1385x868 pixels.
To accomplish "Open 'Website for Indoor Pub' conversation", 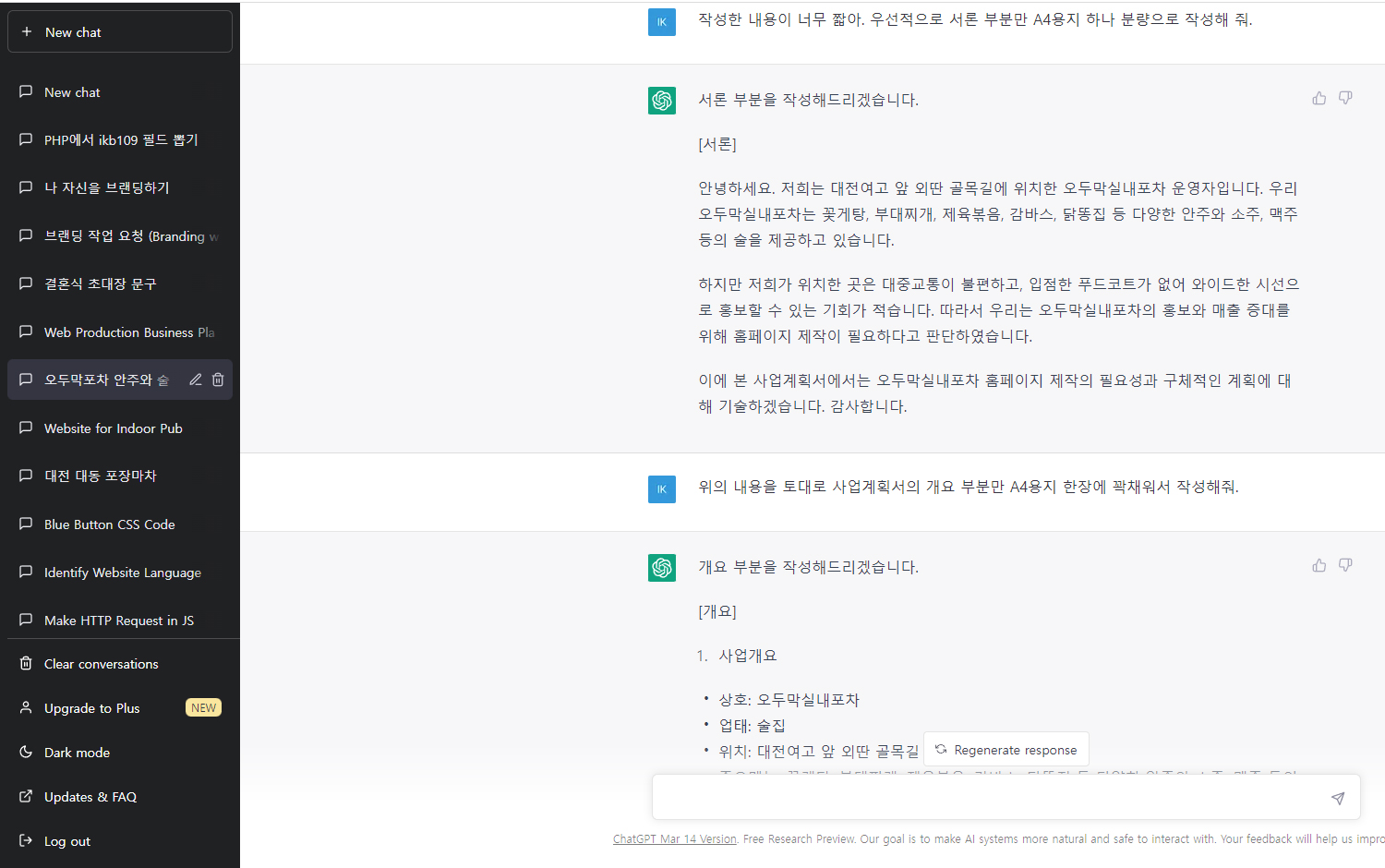I will pos(113,428).
